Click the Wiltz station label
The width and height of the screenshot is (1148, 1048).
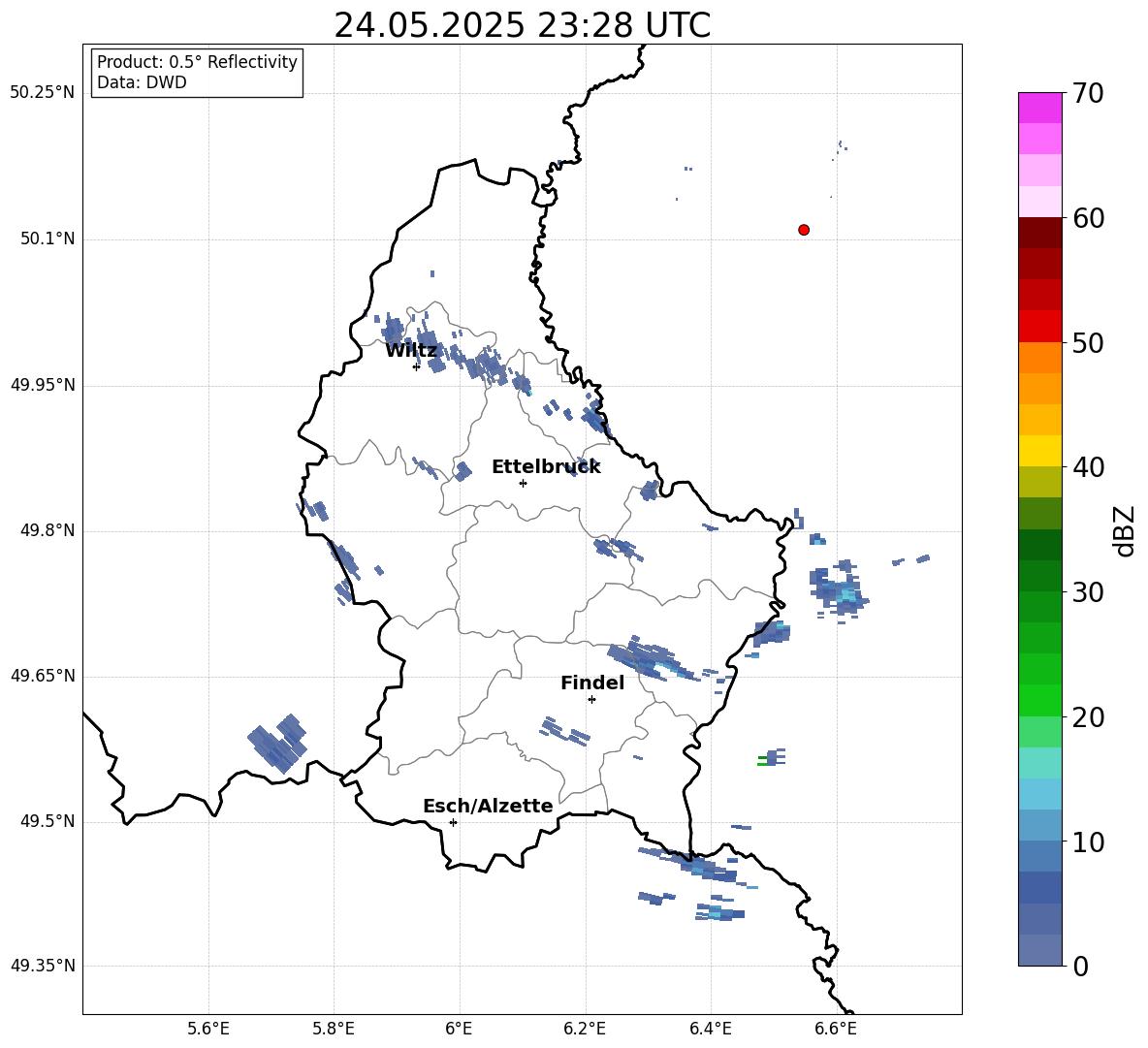[411, 351]
